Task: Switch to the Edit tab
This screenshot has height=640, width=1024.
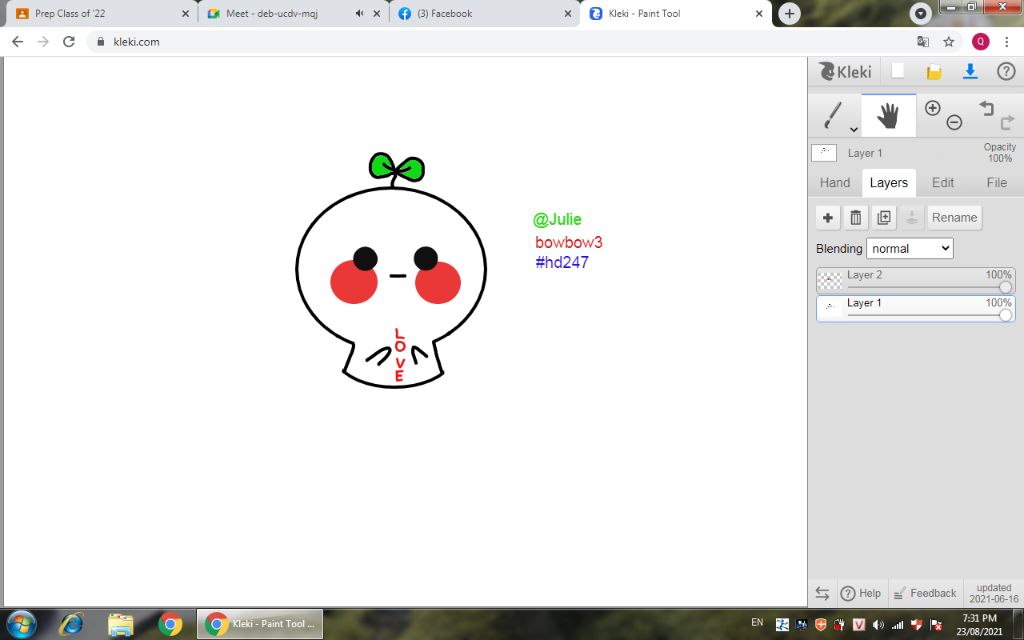Action: tap(943, 183)
